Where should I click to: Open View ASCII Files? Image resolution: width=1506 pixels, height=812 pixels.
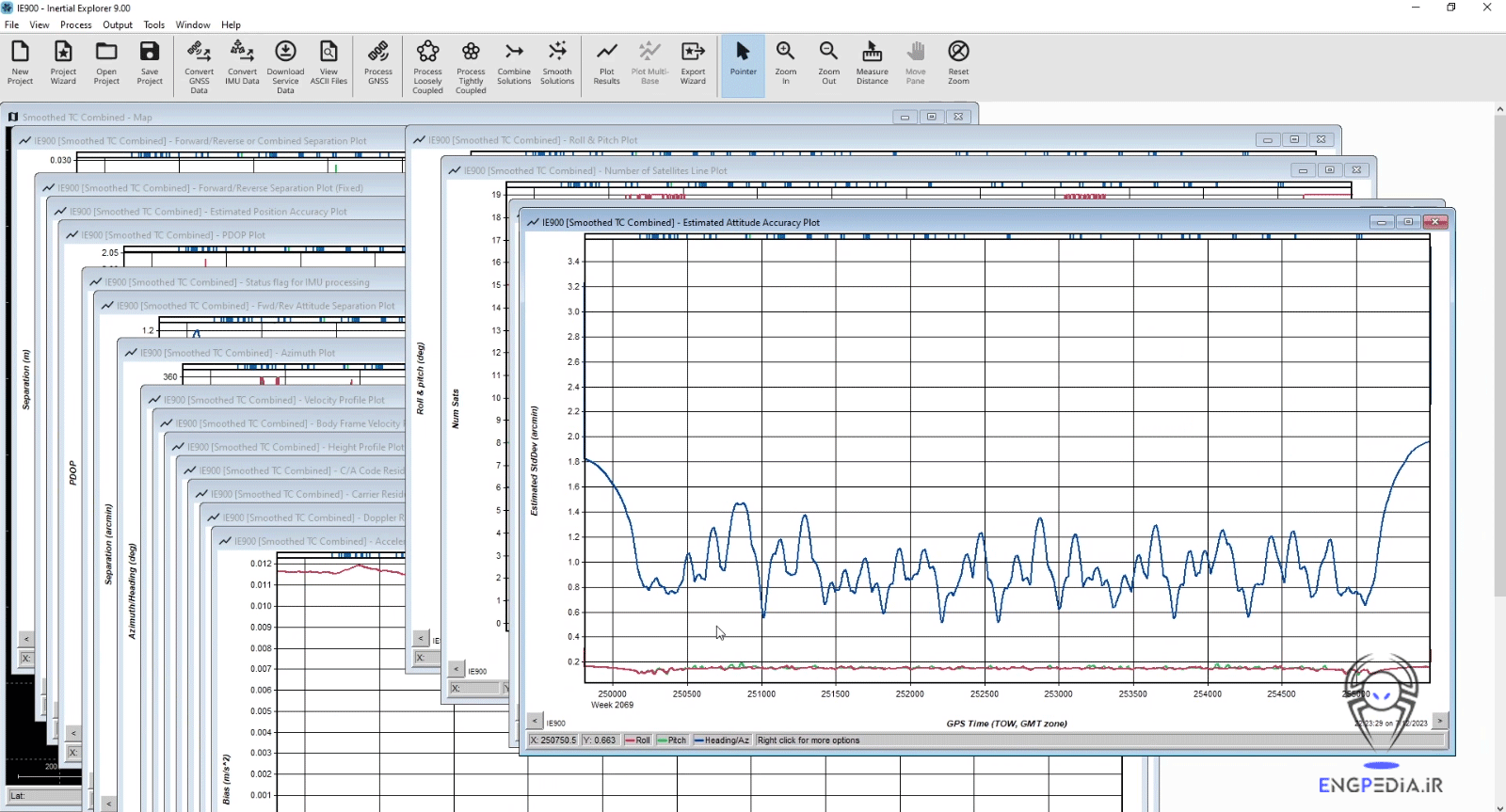coord(328,63)
